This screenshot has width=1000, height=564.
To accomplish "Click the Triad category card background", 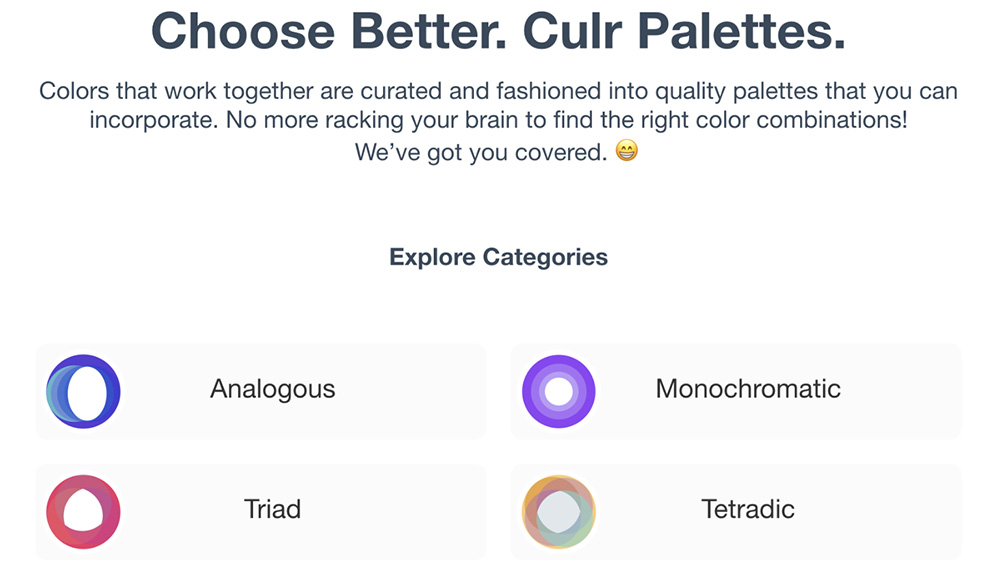I will (x=261, y=512).
